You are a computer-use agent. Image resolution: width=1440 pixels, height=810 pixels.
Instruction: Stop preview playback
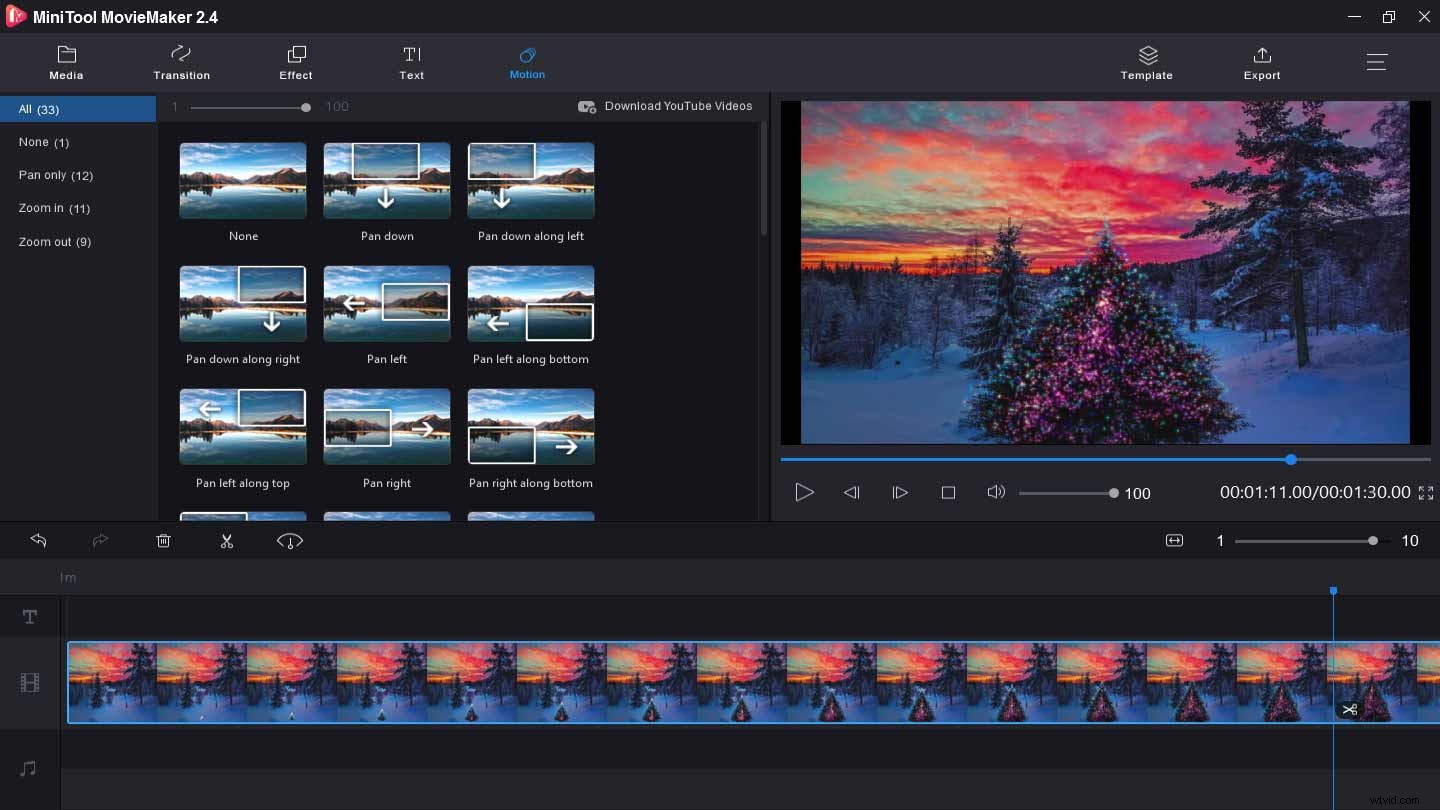click(948, 492)
